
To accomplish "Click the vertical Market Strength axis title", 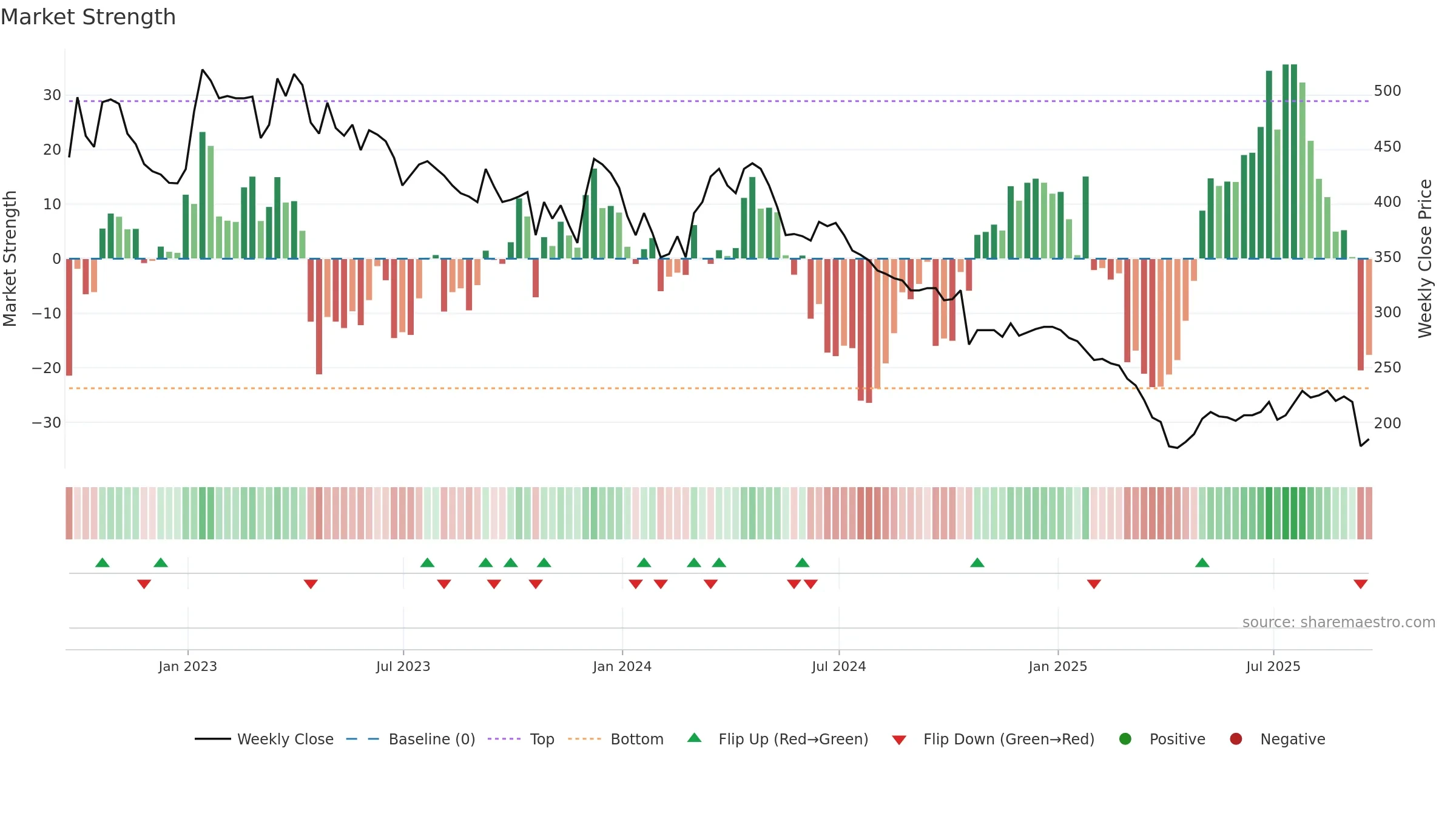I will (x=10, y=258).
